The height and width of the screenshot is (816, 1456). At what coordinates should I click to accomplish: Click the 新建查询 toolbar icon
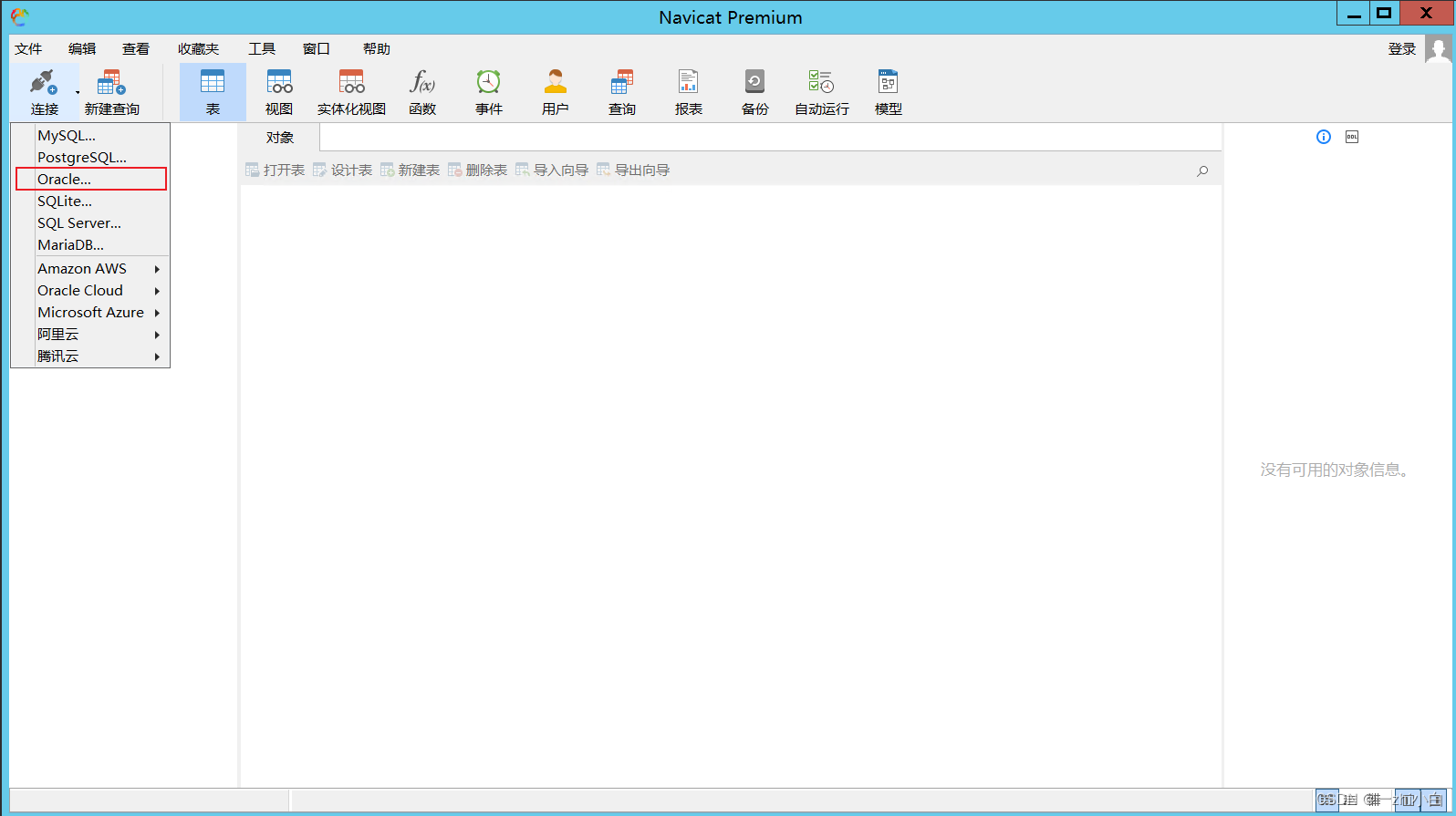click(x=111, y=83)
